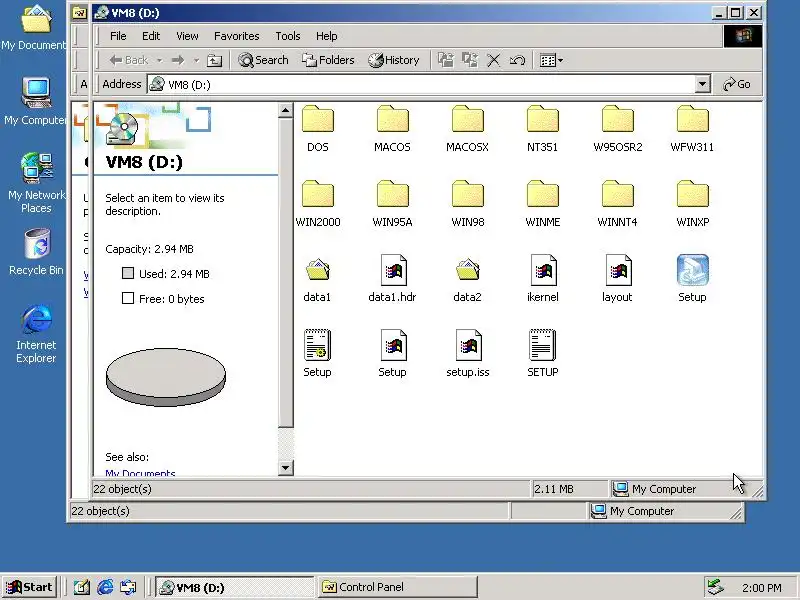
Task: Click the VM8 (D:) taskbar button
Action: (235, 587)
